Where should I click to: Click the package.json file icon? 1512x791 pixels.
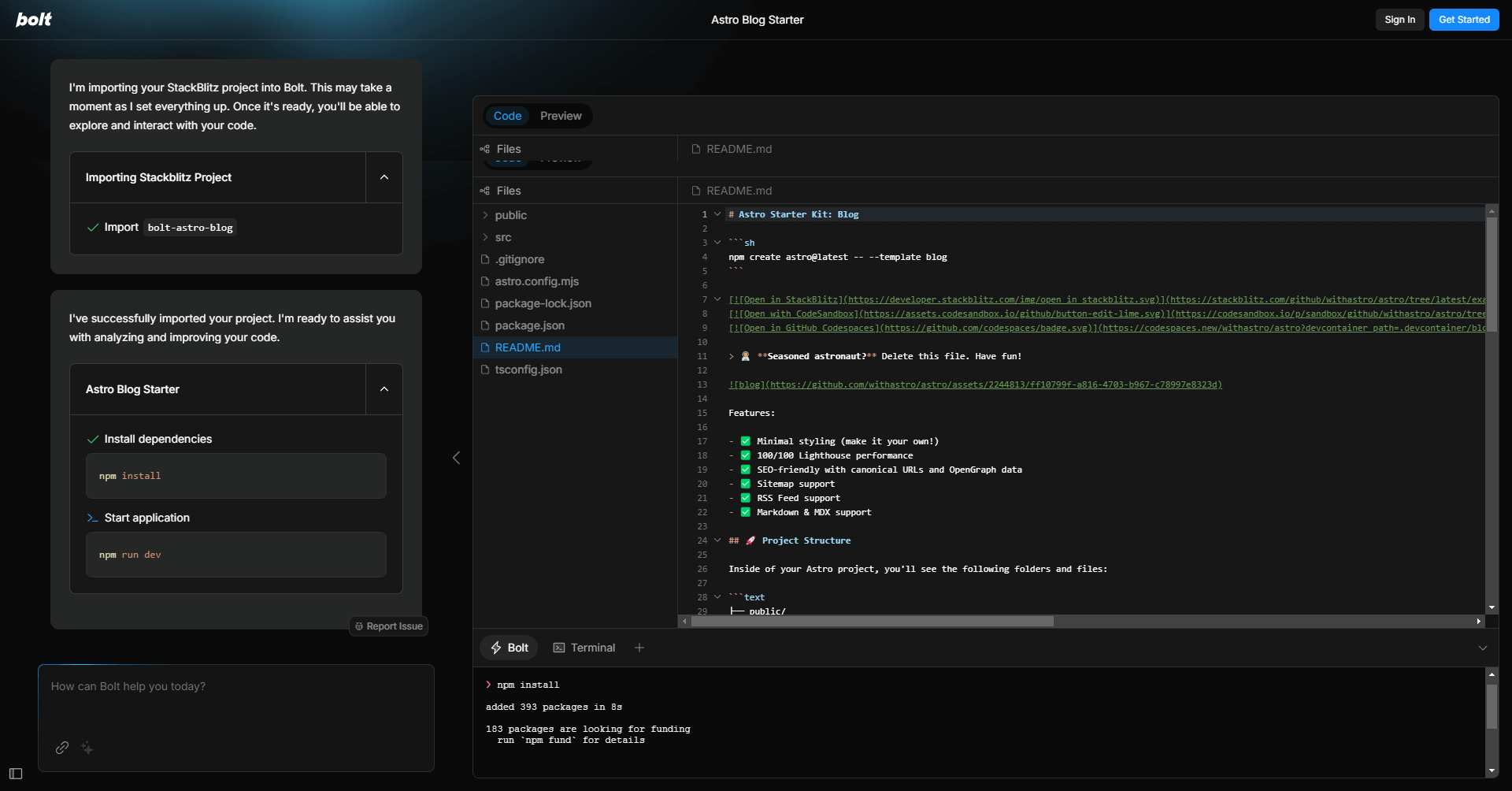[486, 325]
